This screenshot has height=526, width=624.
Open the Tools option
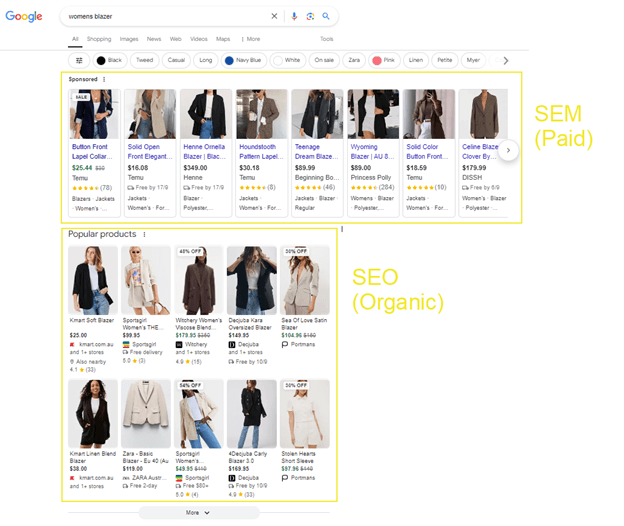326,39
